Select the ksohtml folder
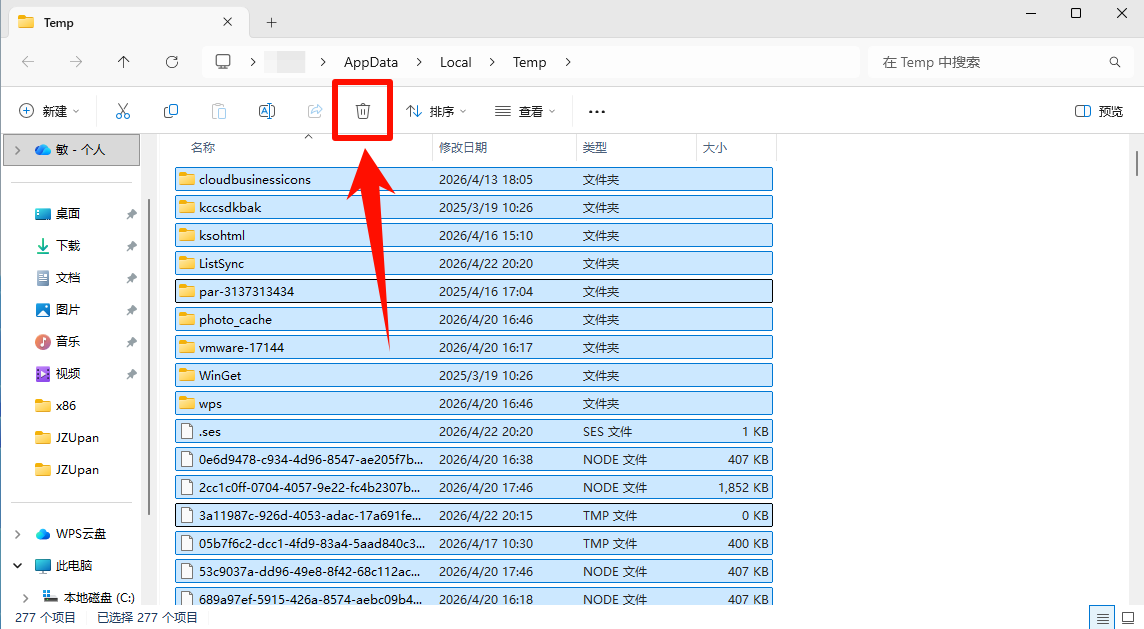The width and height of the screenshot is (1144, 629). pos(474,236)
